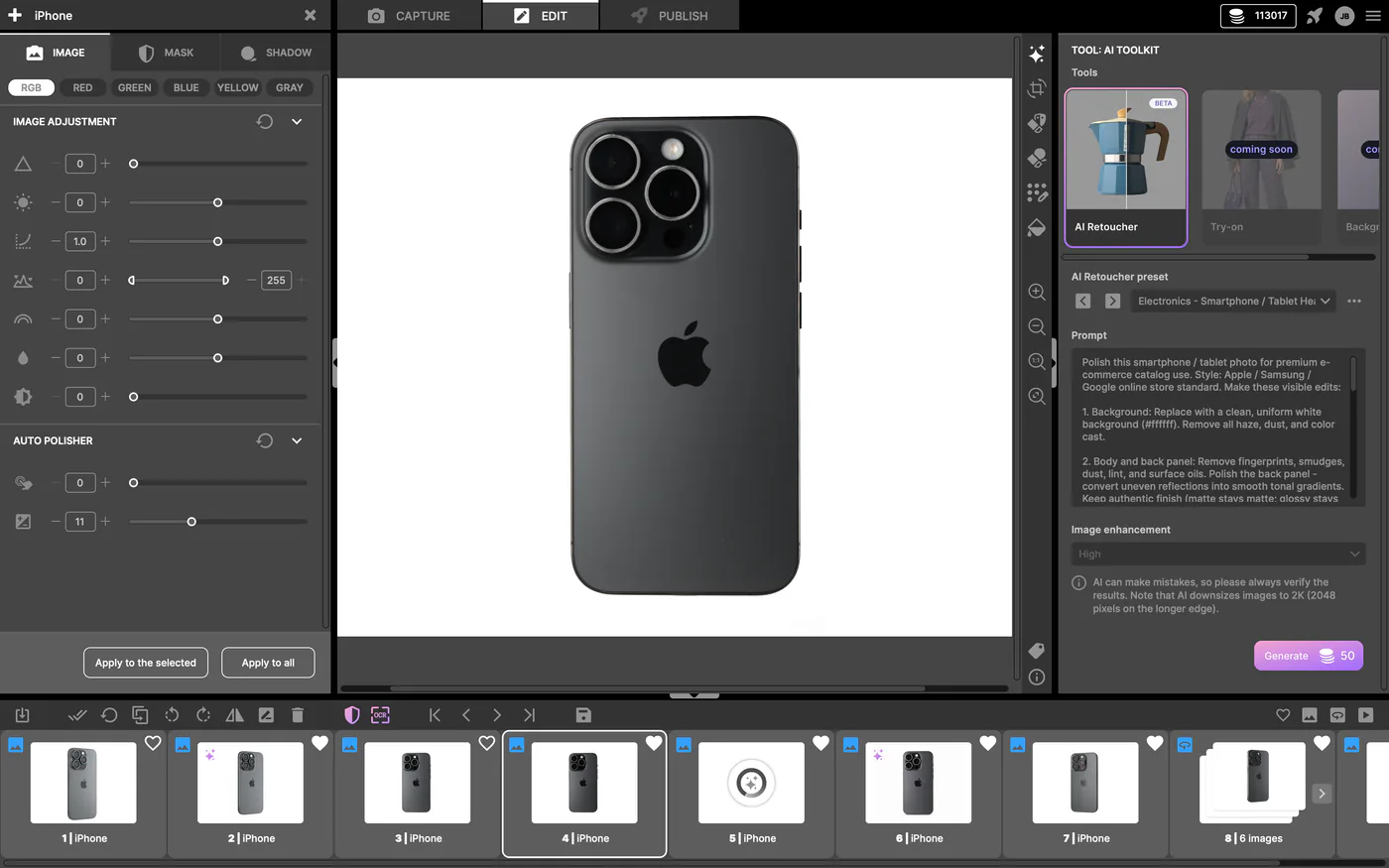Click the brightness slider handle
1389x868 pixels.
(217, 202)
